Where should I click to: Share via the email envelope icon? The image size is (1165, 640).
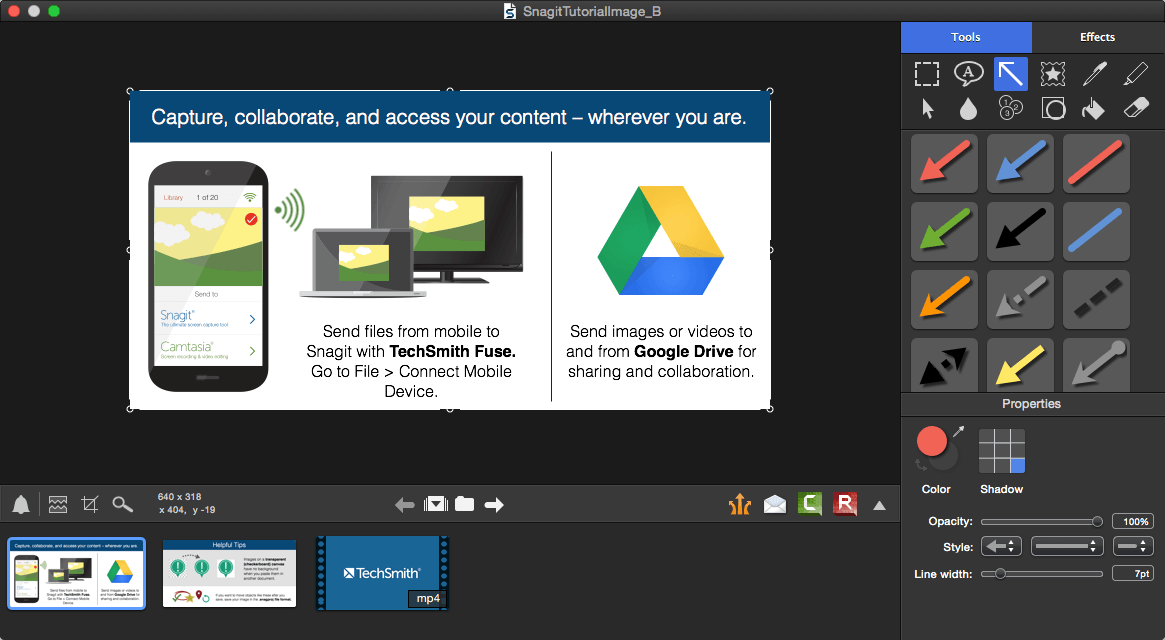click(x=775, y=505)
